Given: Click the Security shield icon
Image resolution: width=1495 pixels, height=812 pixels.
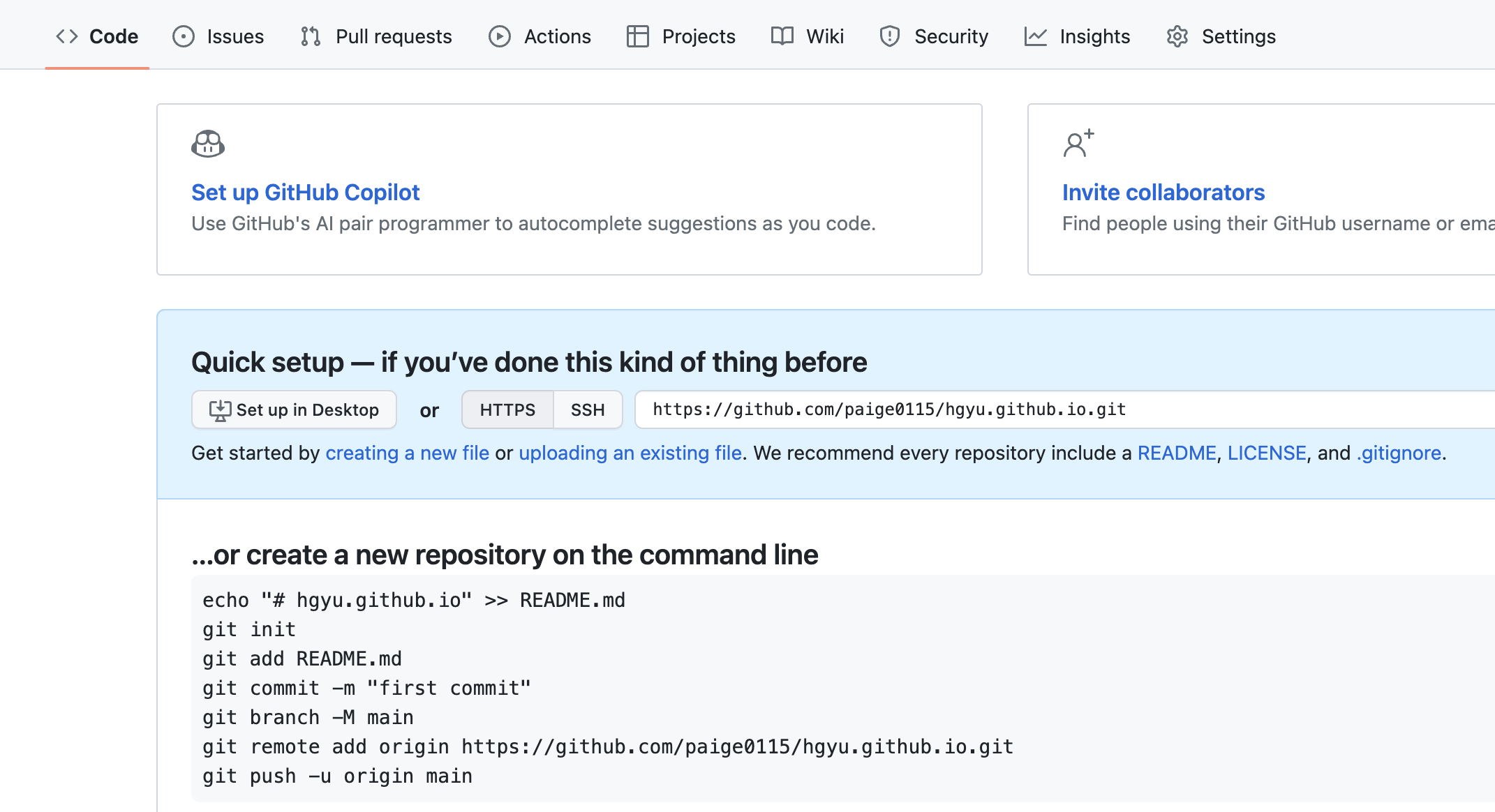Looking at the screenshot, I should [x=890, y=36].
